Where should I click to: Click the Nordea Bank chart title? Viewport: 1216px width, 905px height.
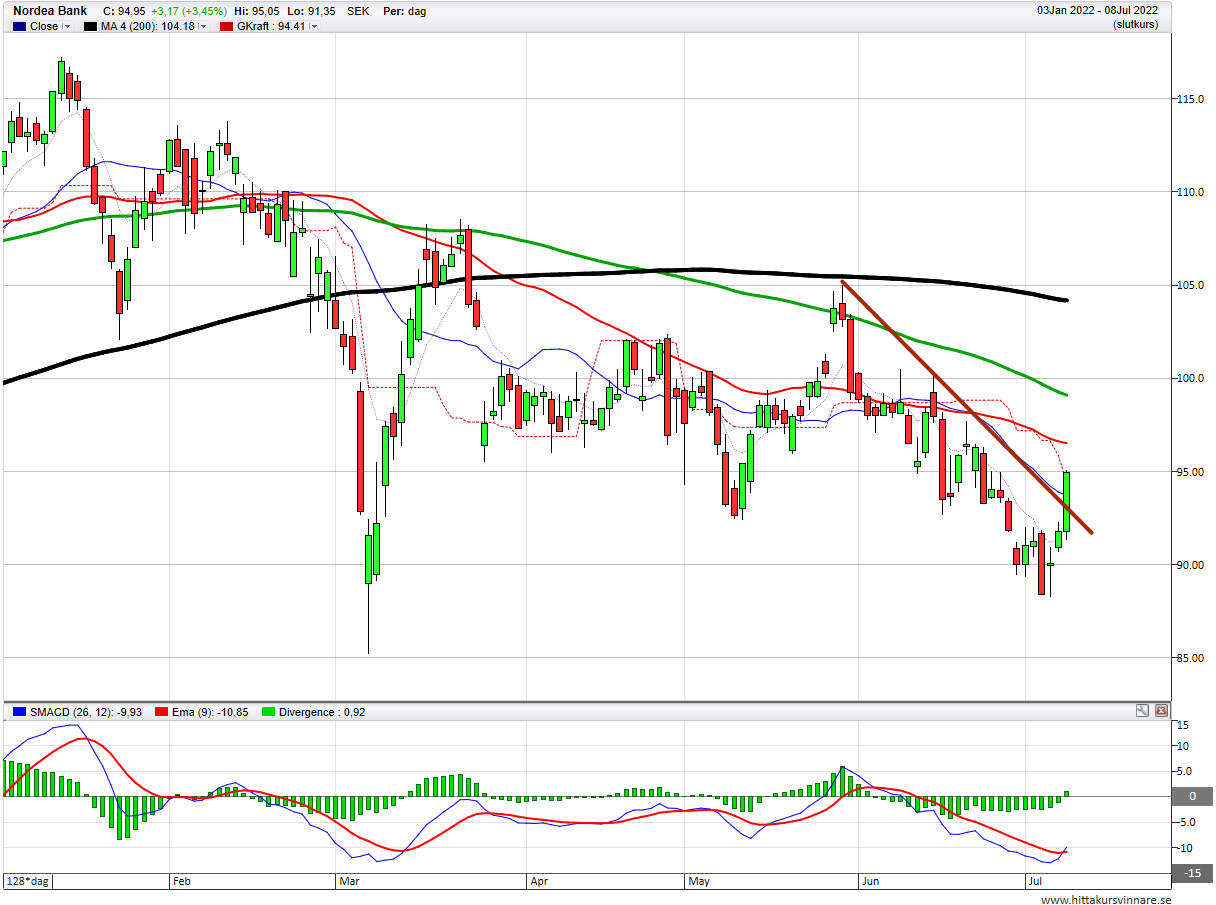pyautogui.click(x=50, y=11)
